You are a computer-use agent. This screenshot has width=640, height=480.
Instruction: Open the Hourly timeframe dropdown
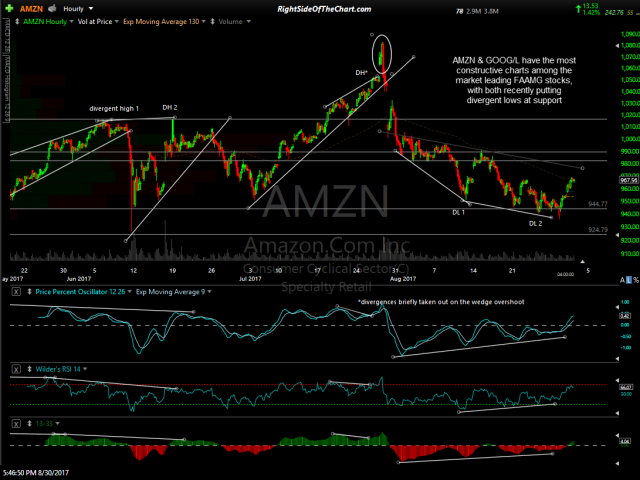tap(91, 9)
